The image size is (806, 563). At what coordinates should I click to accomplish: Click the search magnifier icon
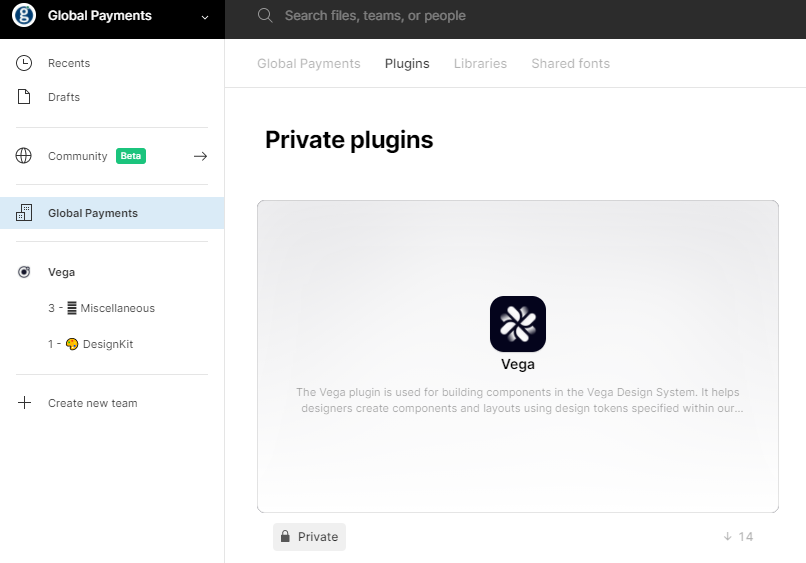pos(265,15)
